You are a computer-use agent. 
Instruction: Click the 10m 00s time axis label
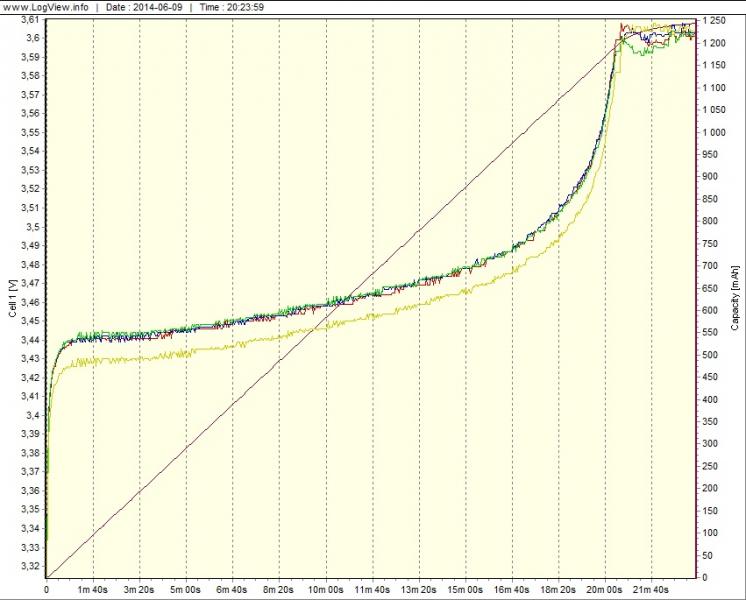click(x=325, y=589)
